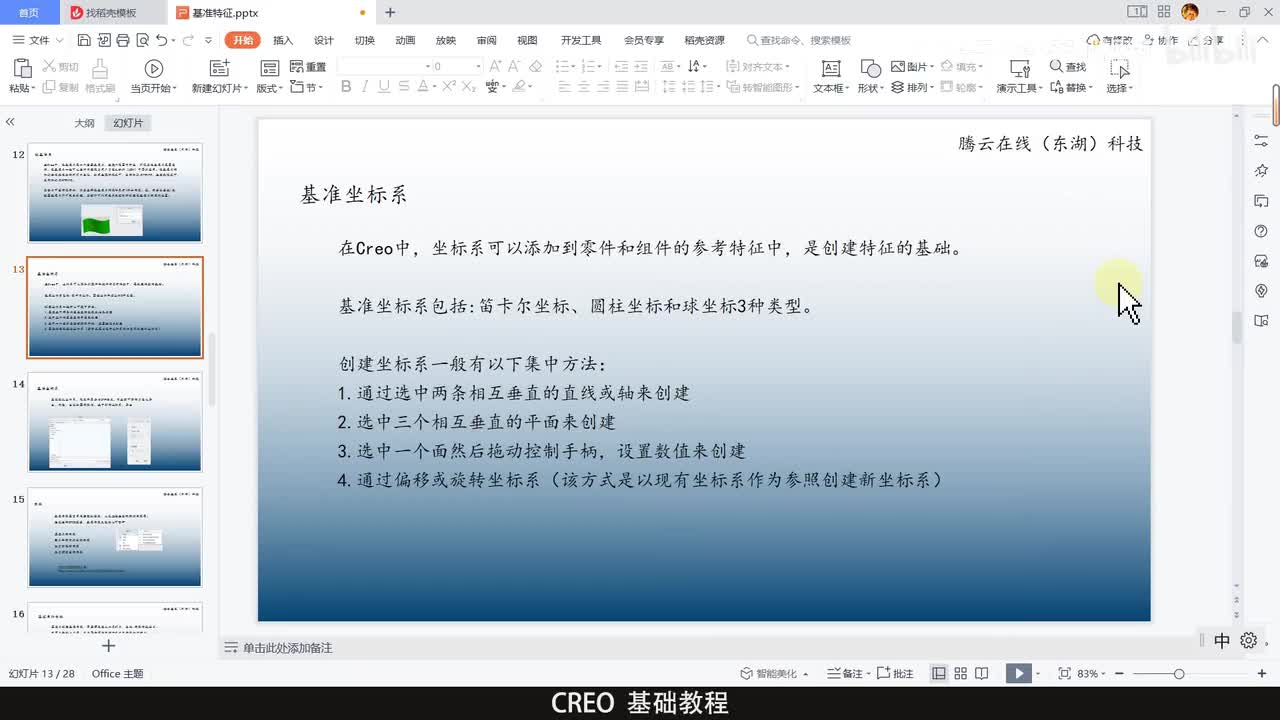Click the Clear Formatting eraser icon
This screenshot has width=1280, height=720.
point(535,66)
